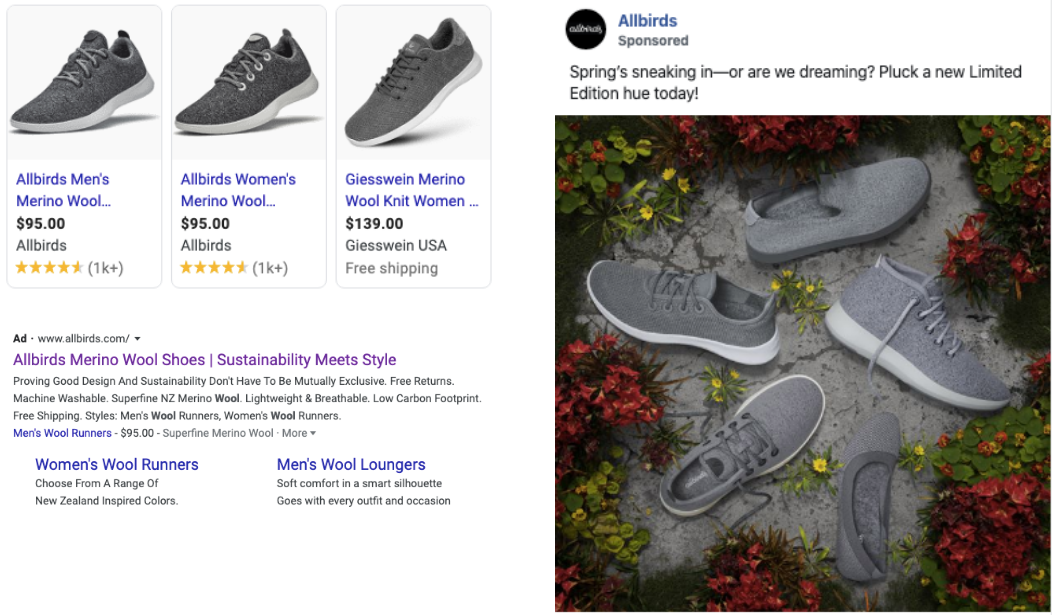Click the star rating on Men's Merino card
Image resolution: width=1054 pixels, height=615 pixels.
coord(49,268)
